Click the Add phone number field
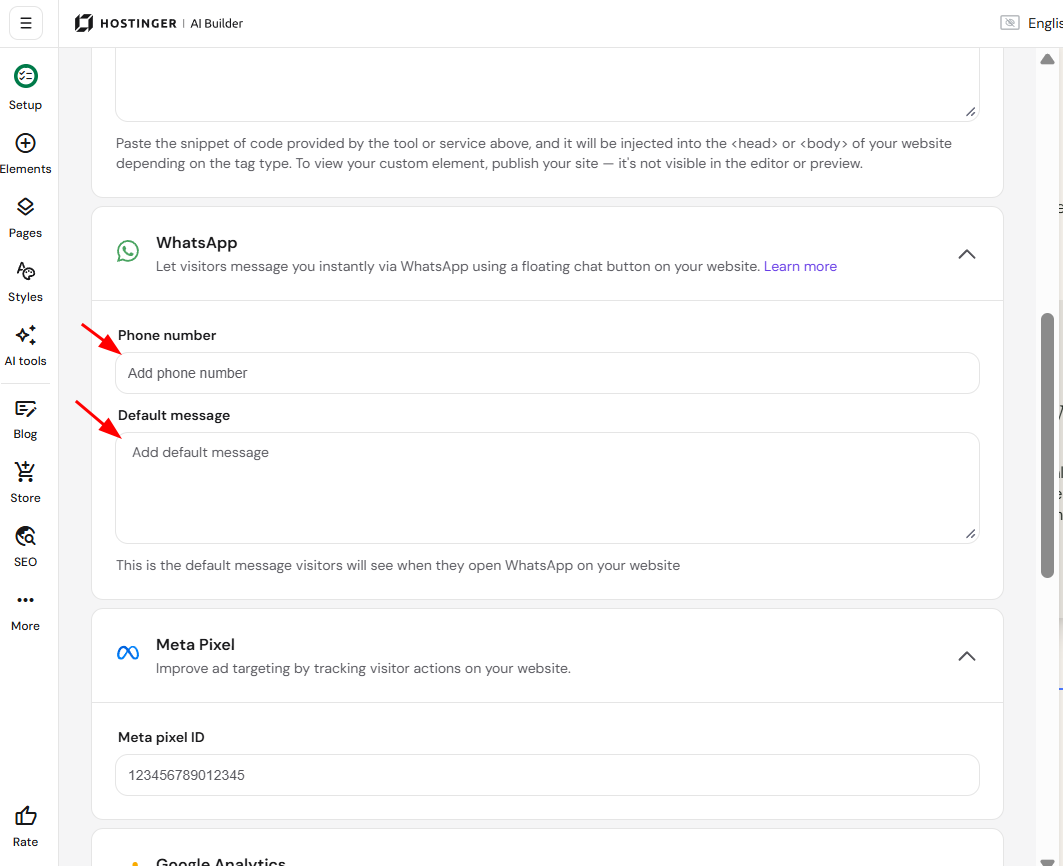The height and width of the screenshot is (866, 1063). tap(547, 373)
